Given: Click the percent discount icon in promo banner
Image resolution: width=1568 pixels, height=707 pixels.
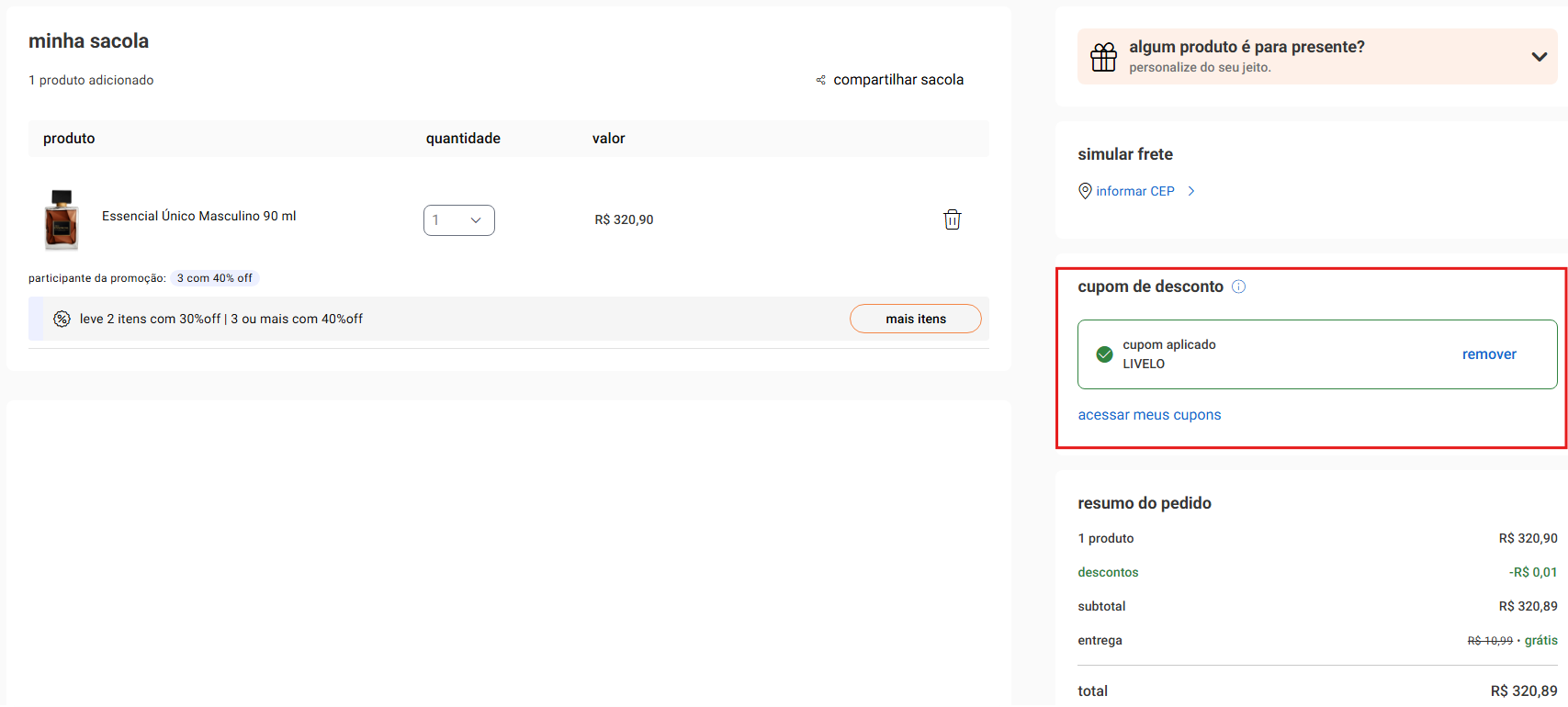Looking at the screenshot, I should pyautogui.click(x=62, y=320).
